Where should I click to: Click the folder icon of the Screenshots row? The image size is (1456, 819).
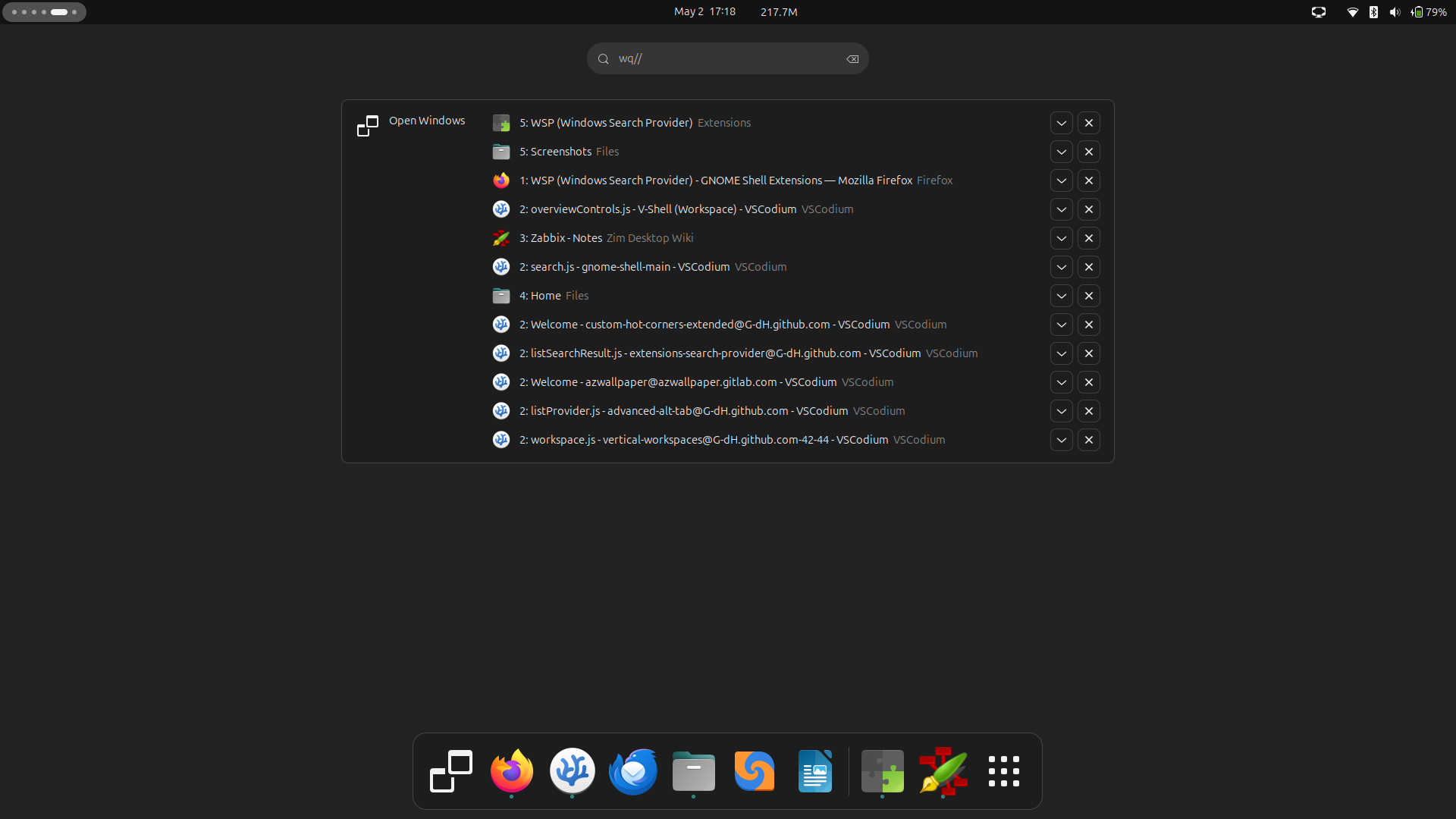501,152
